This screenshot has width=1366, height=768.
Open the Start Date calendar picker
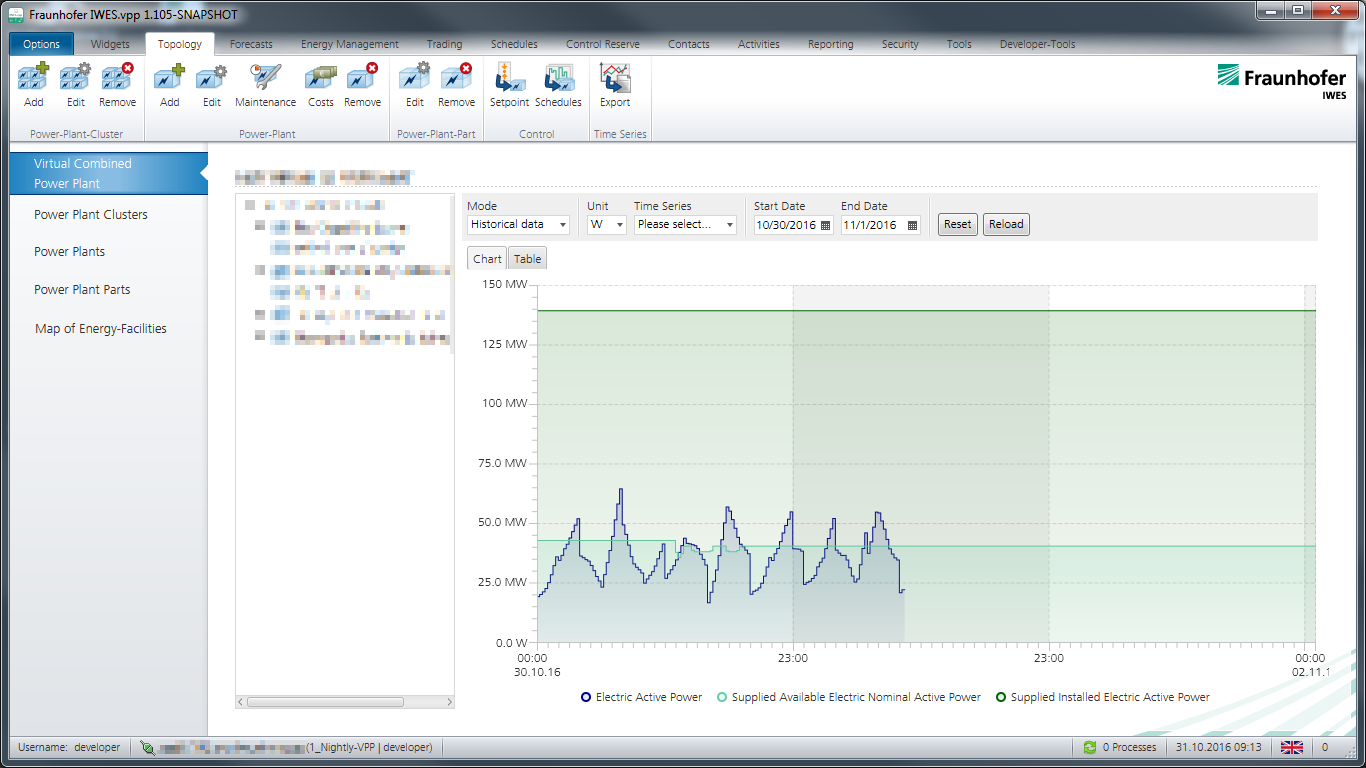[825, 225]
